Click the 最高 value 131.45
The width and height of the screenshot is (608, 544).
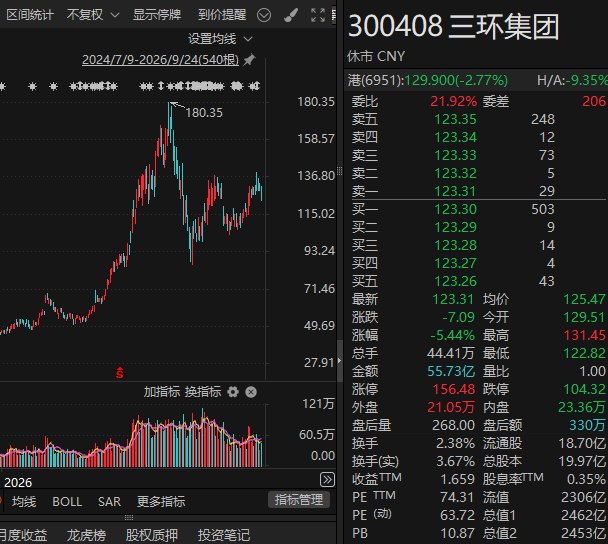pyautogui.click(x=584, y=335)
